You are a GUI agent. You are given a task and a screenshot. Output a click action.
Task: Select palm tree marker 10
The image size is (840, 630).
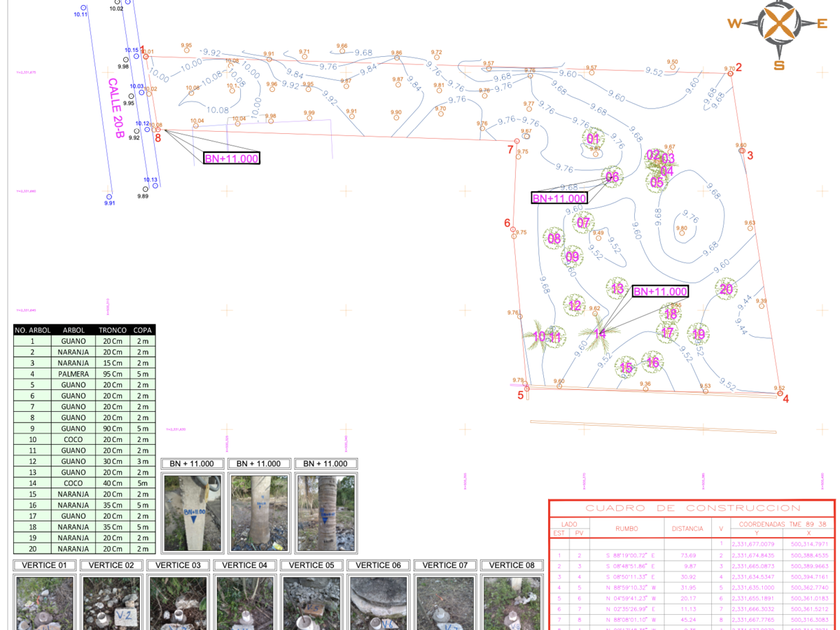tap(537, 336)
